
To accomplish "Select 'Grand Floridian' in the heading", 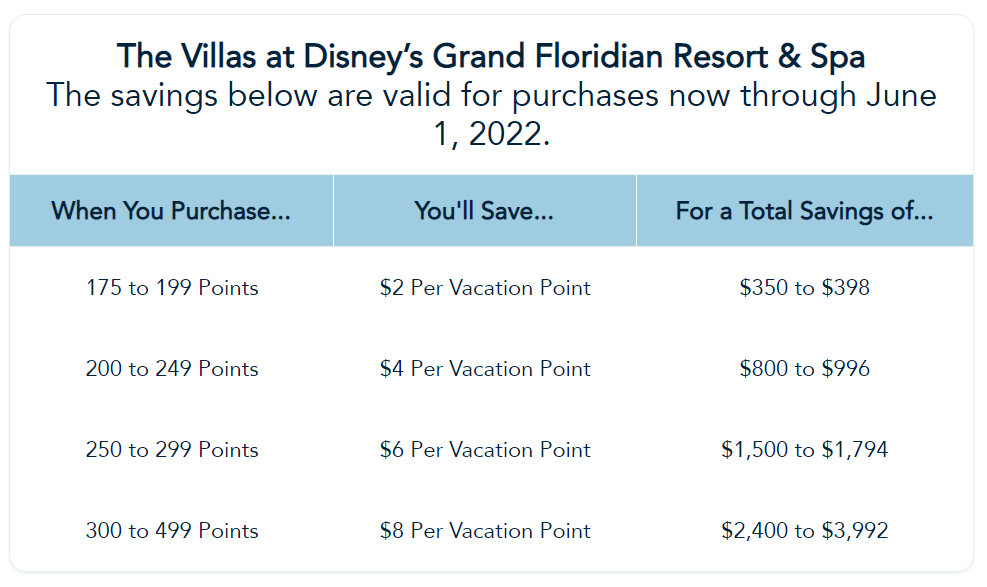I will tap(547, 56).
